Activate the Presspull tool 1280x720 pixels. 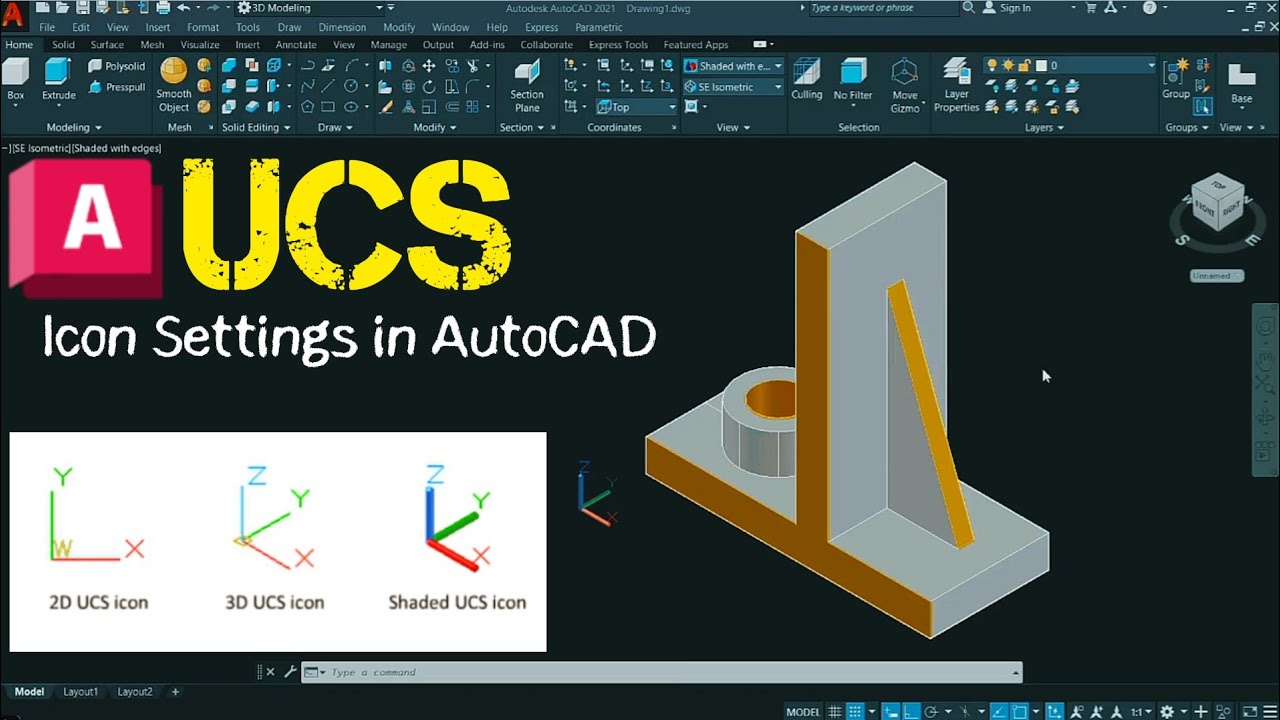click(116, 87)
